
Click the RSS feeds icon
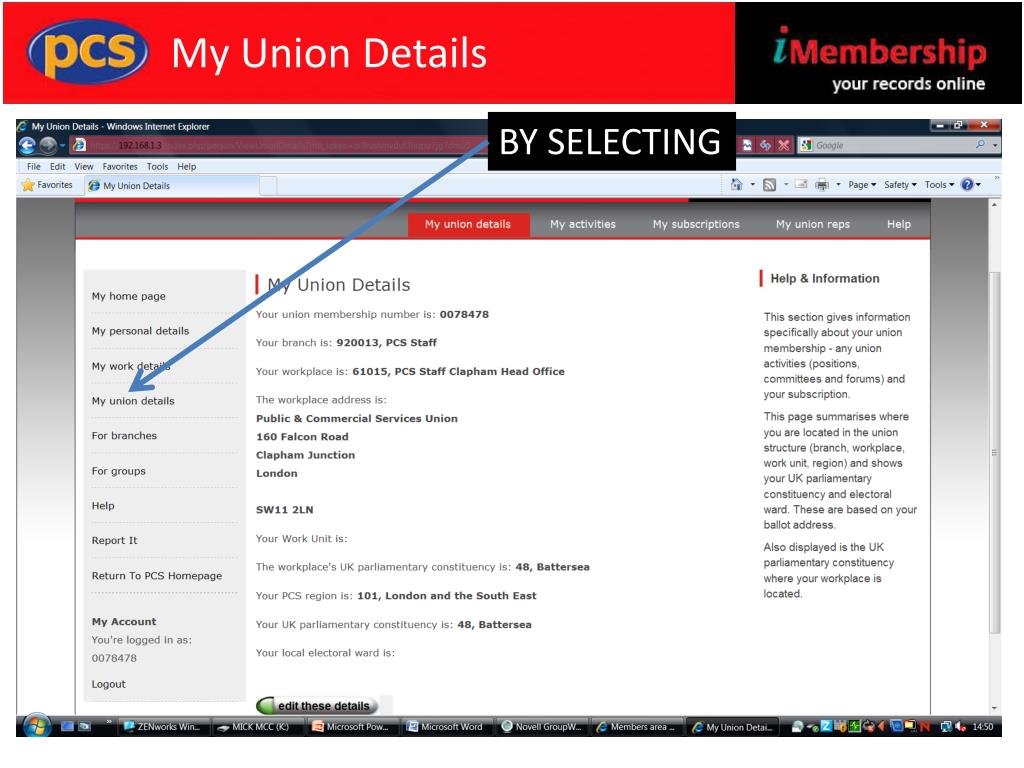769,185
